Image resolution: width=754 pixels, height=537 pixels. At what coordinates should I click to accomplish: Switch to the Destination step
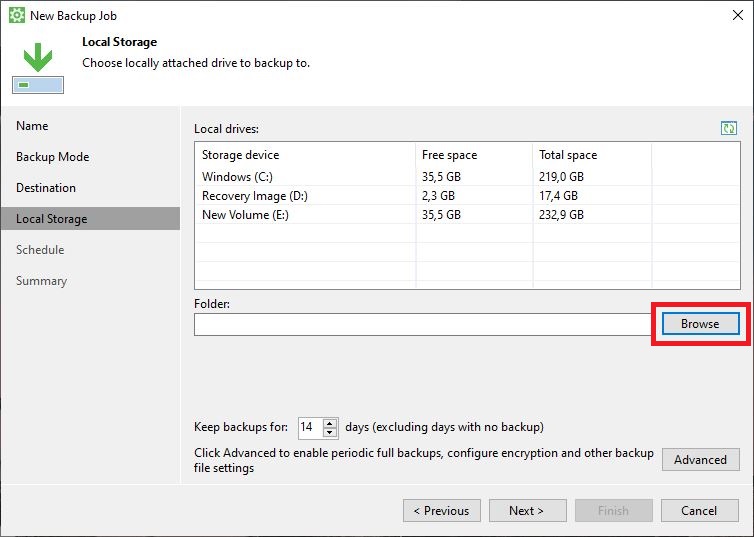click(x=46, y=187)
